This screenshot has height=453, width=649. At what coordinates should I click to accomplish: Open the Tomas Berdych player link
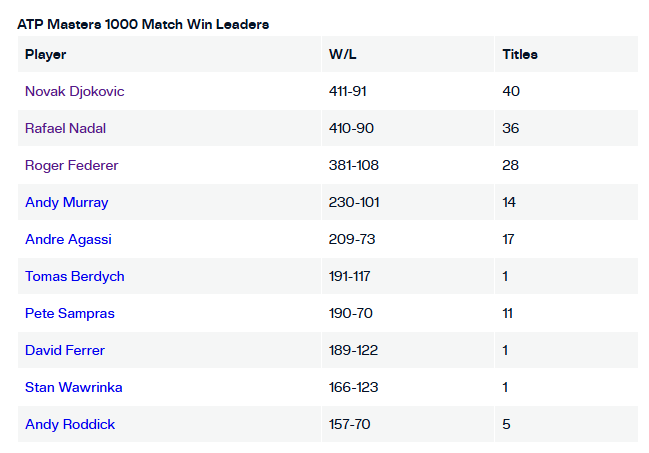[75, 276]
